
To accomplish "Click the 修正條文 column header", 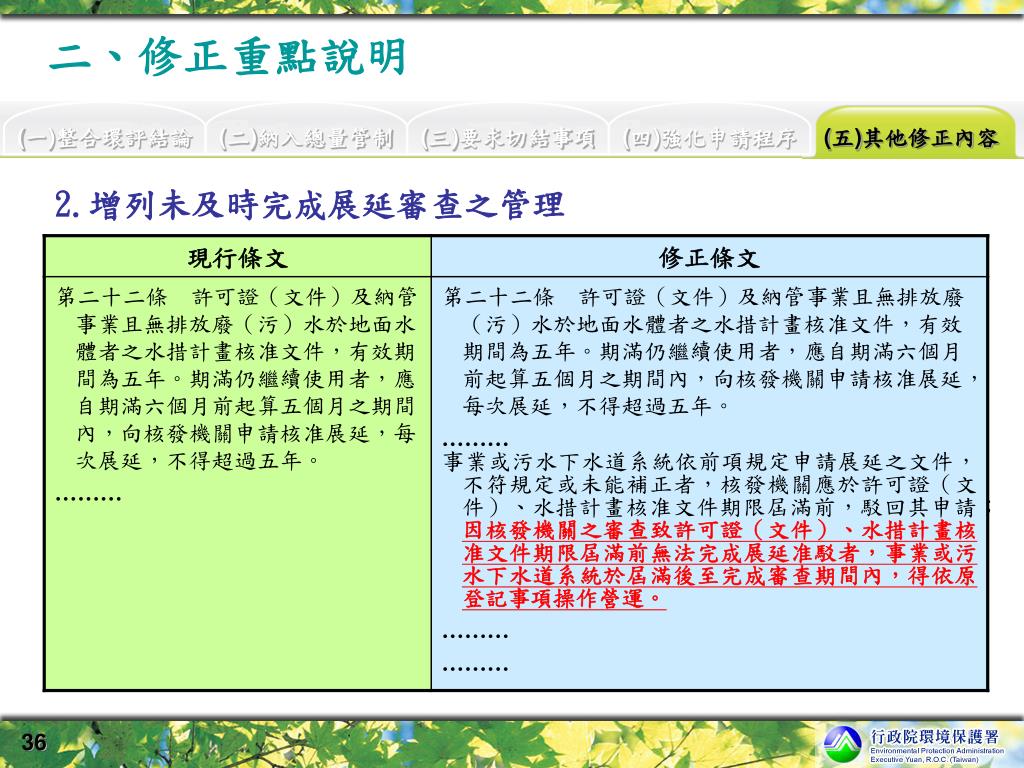I will pyautogui.click(x=709, y=258).
